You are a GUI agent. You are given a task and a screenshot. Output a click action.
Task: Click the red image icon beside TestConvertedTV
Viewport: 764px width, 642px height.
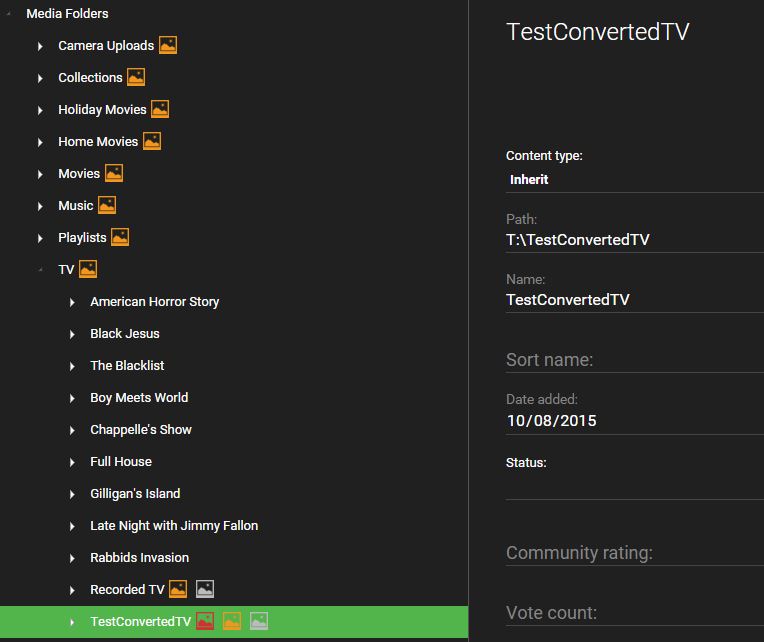pyautogui.click(x=205, y=622)
